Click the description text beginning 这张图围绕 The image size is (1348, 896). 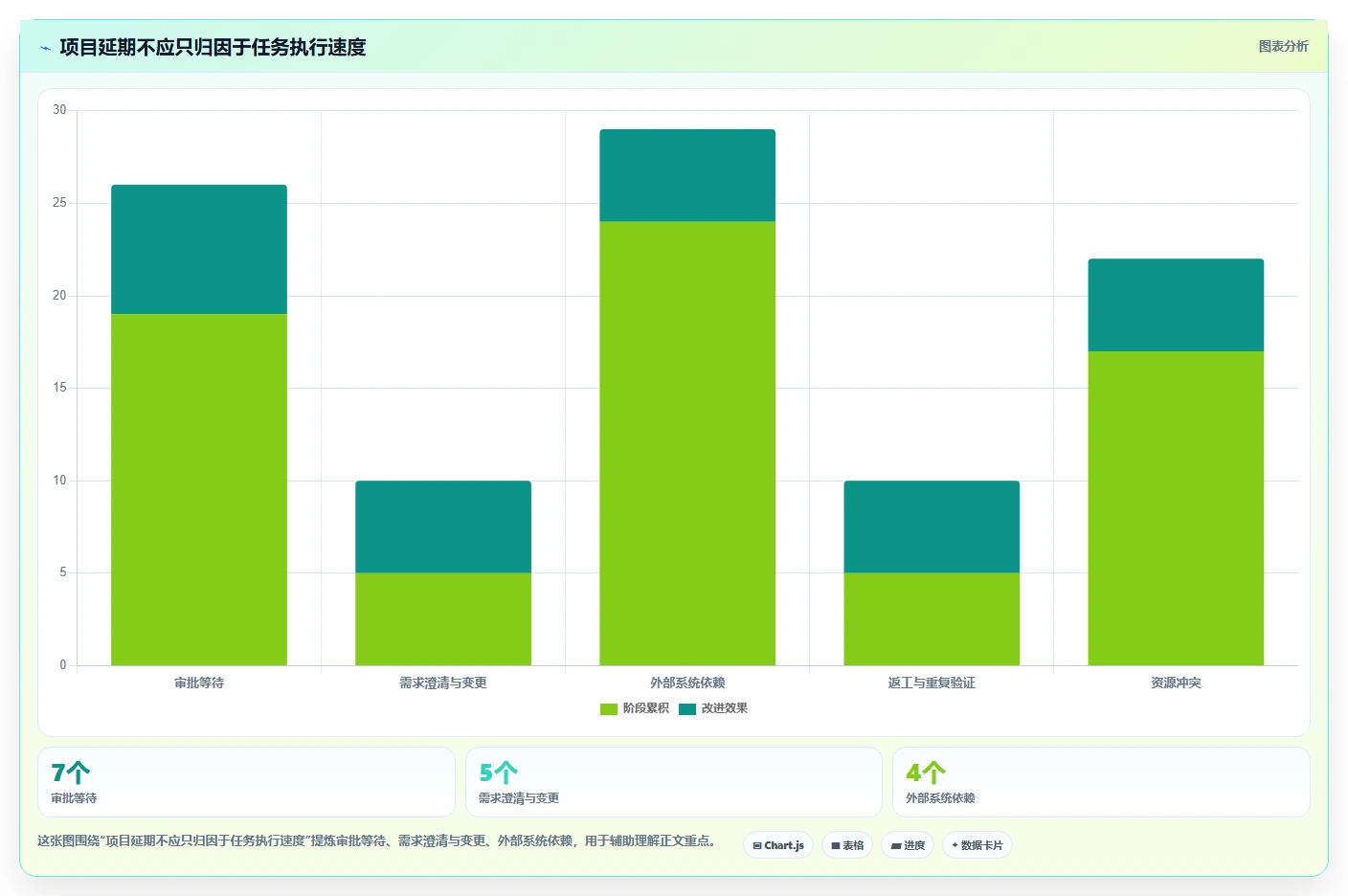[x=377, y=840]
